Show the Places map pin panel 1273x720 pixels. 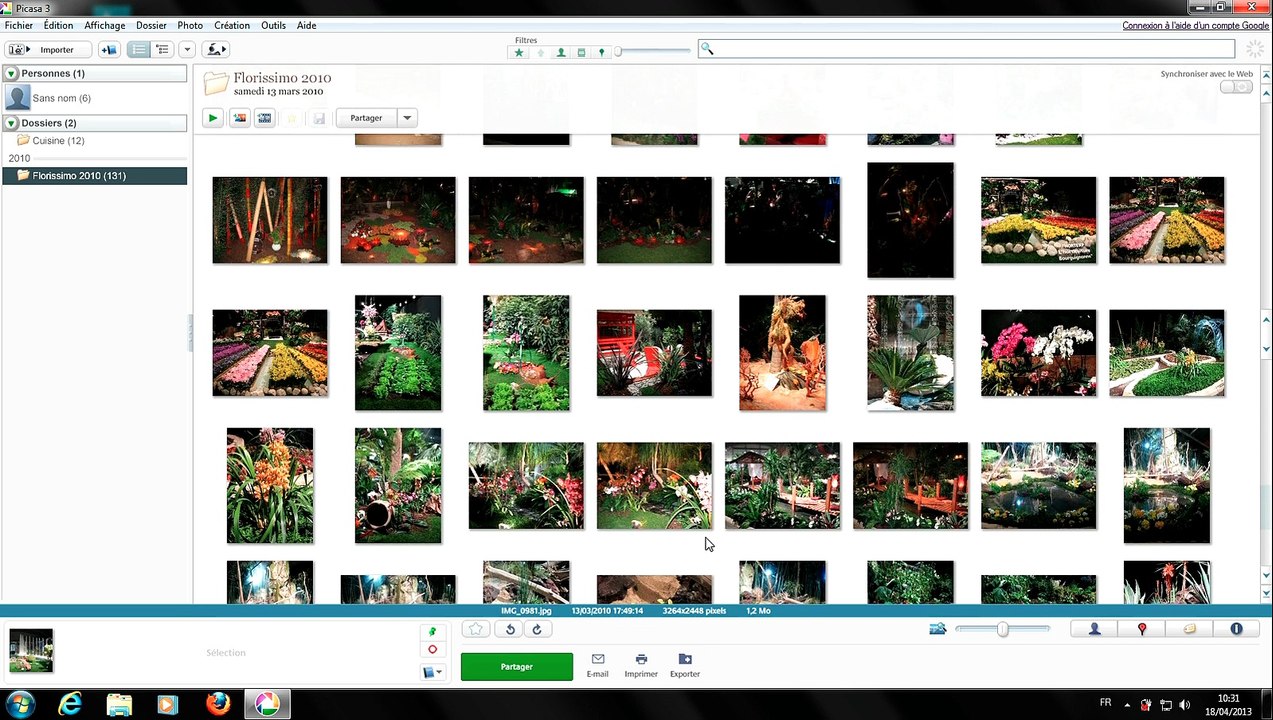[x=1142, y=629]
